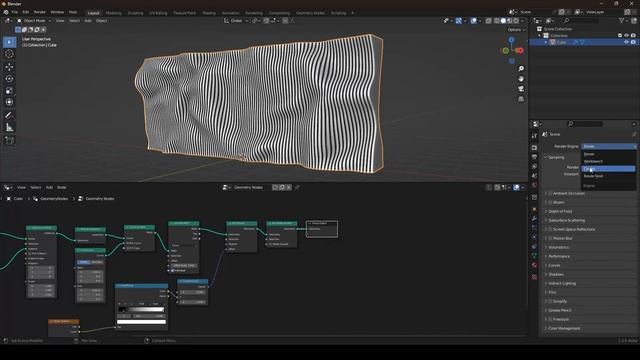Open the File menu
640x360 pixels.
(x=15, y=13)
